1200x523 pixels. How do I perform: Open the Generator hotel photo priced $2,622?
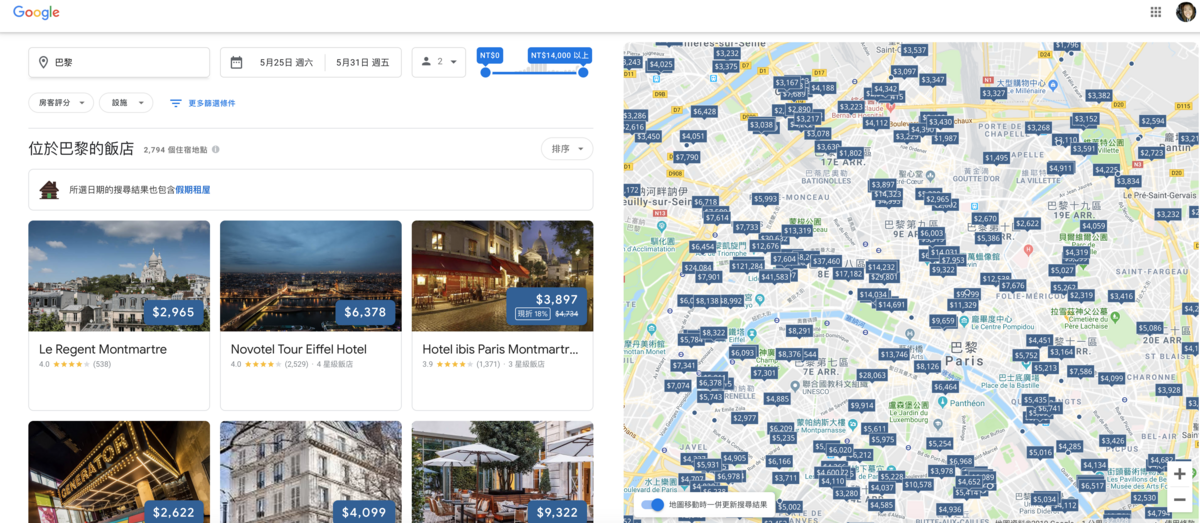(119, 472)
